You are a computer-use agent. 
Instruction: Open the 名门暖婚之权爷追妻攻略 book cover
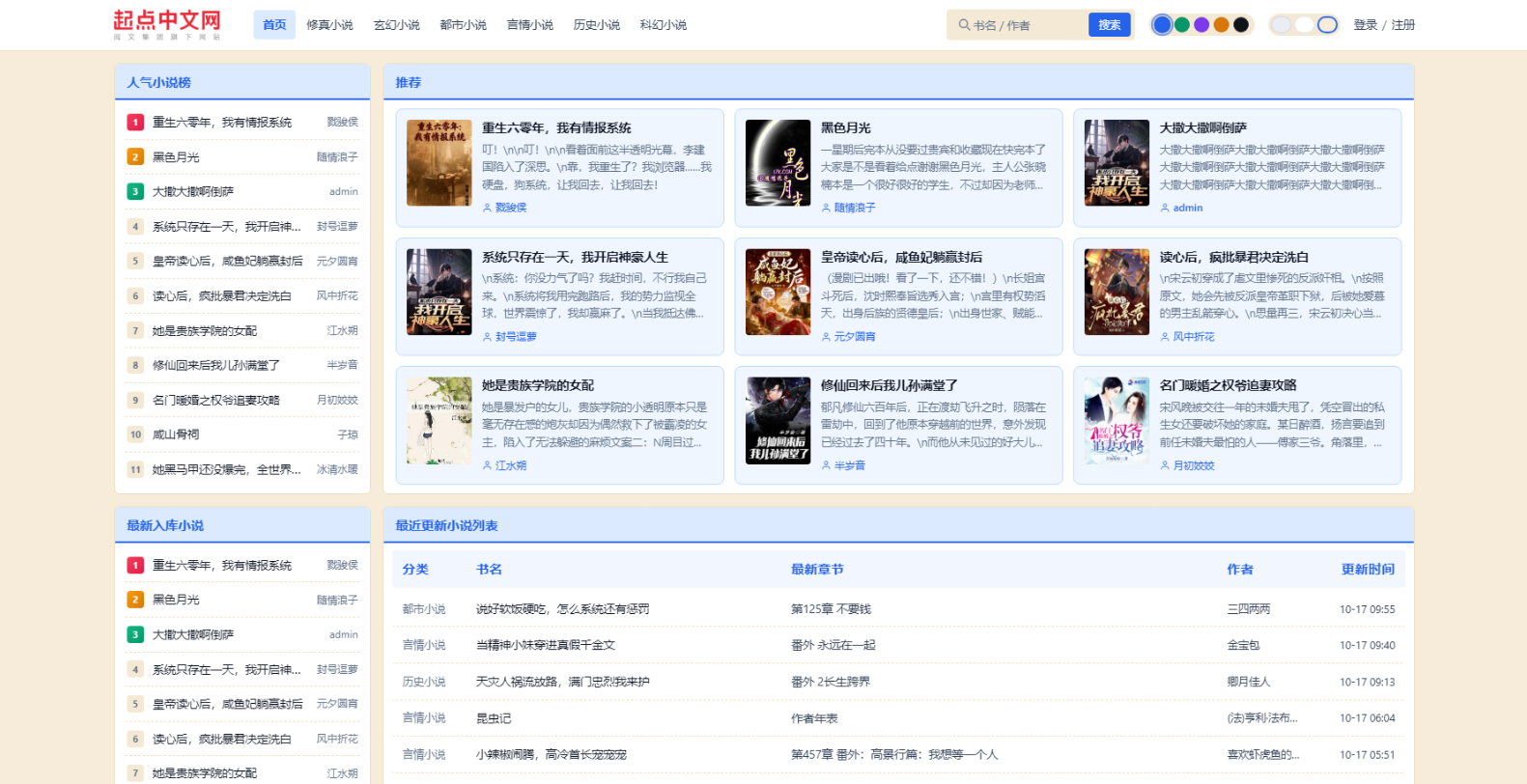[1117, 421]
